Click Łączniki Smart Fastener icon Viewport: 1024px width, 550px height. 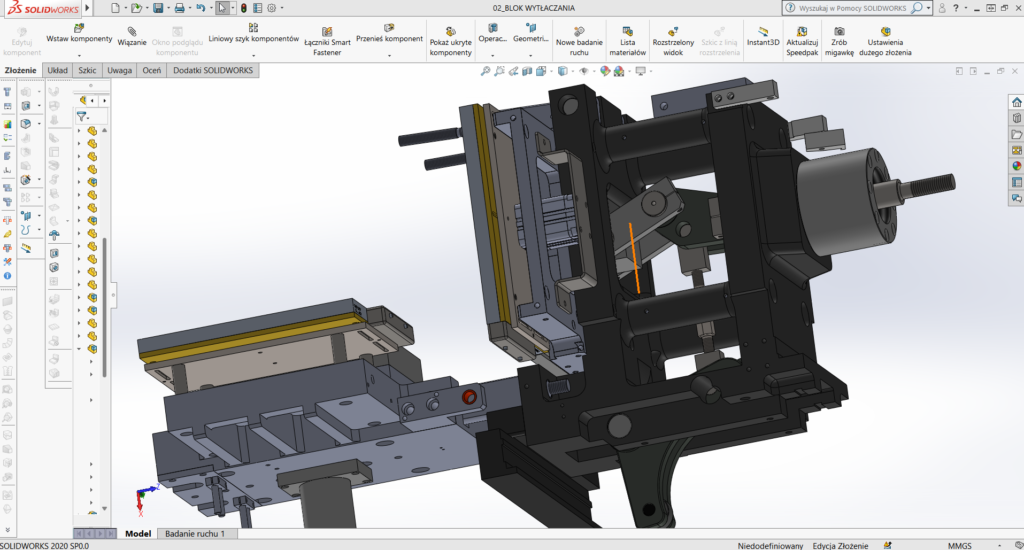(x=327, y=32)
